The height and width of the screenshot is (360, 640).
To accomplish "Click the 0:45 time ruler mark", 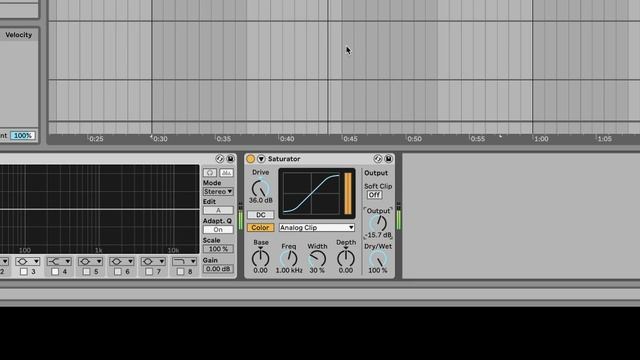I will coord(350,139).
